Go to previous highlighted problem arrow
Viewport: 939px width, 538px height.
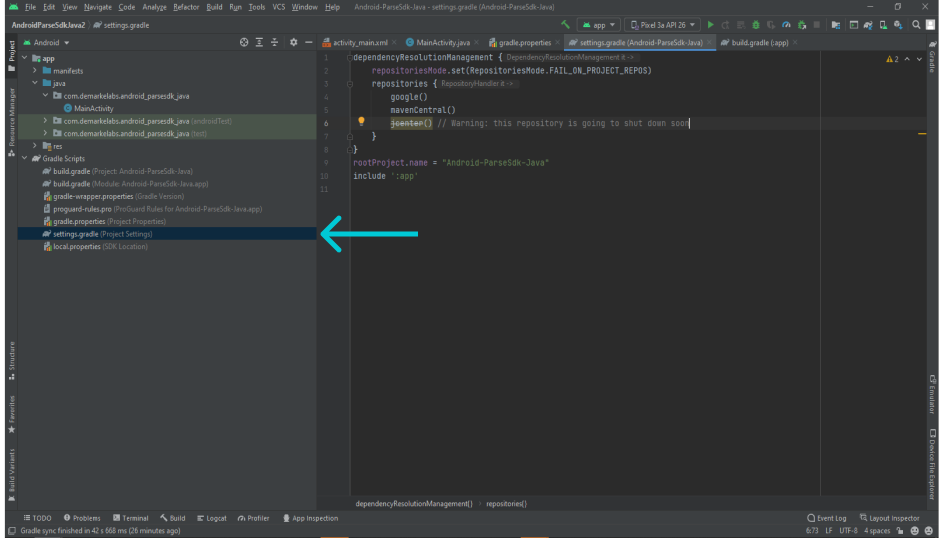[907, 59]
